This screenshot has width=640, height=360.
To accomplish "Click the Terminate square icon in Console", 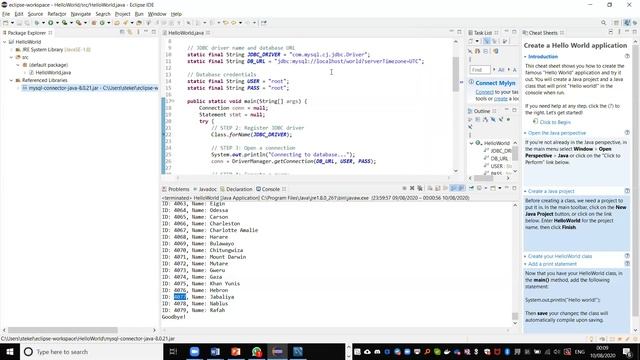I will pyautogui.click(x=404, y=188).
